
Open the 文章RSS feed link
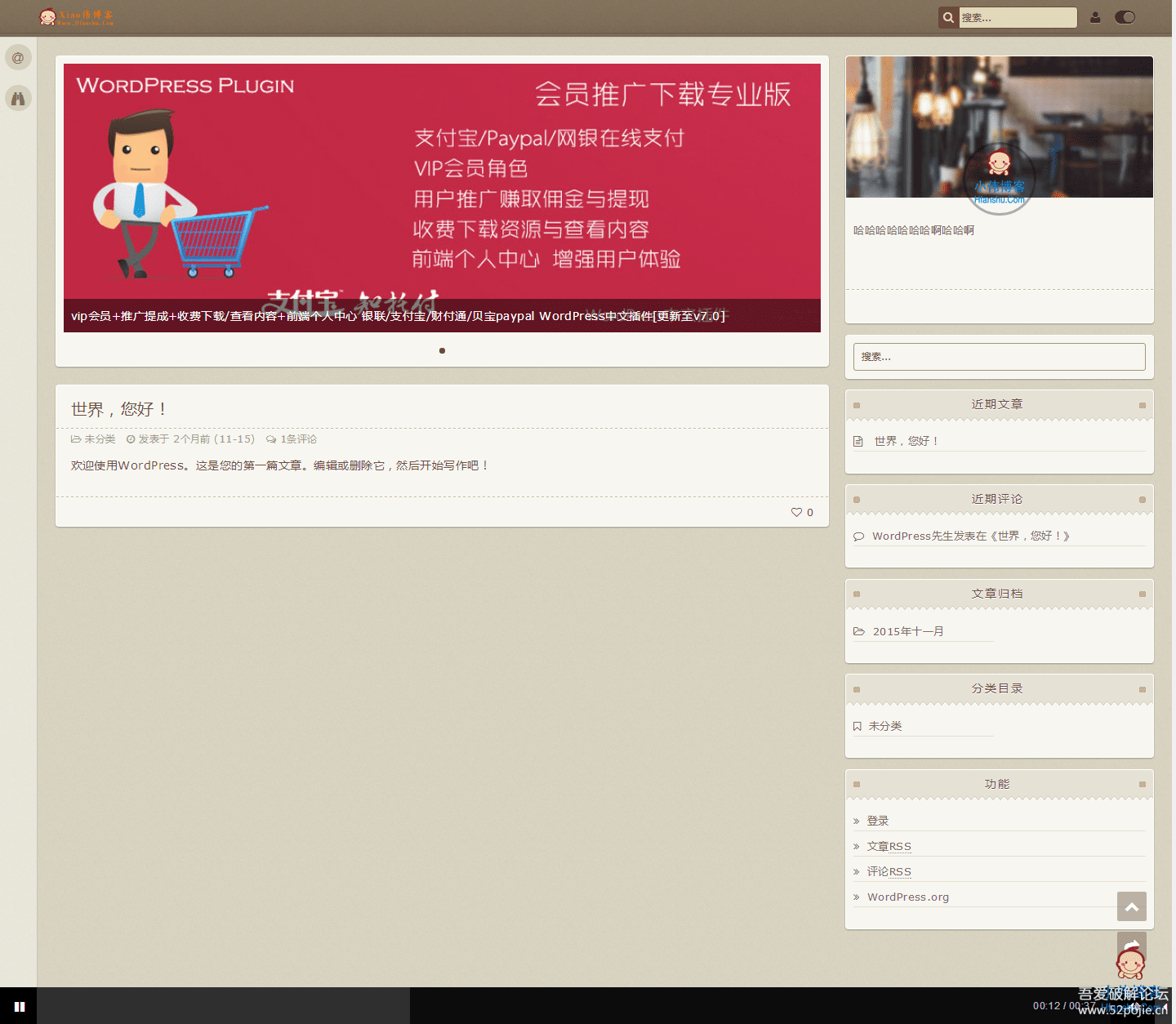click(x=889, y=845)
